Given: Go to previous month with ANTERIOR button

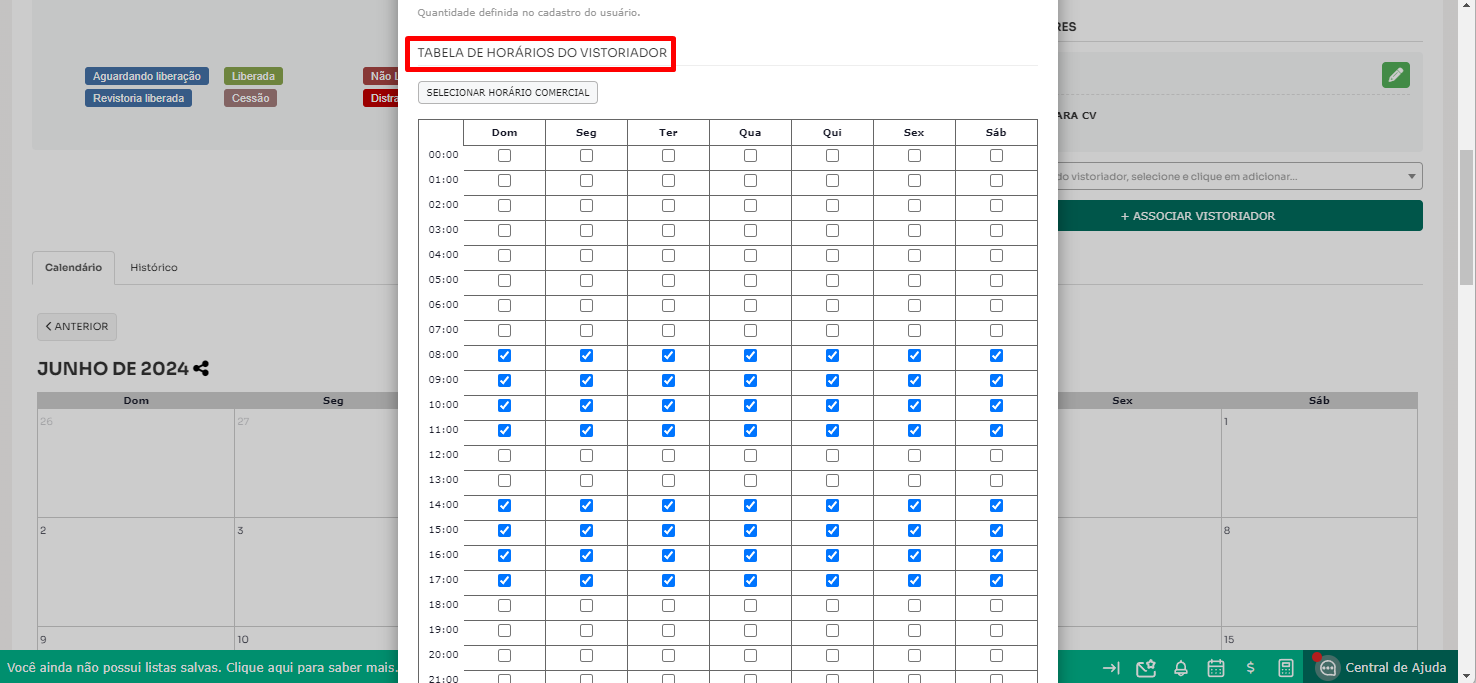Looking at the screenshot, I should pyautogui.click(x=77, y=326).
